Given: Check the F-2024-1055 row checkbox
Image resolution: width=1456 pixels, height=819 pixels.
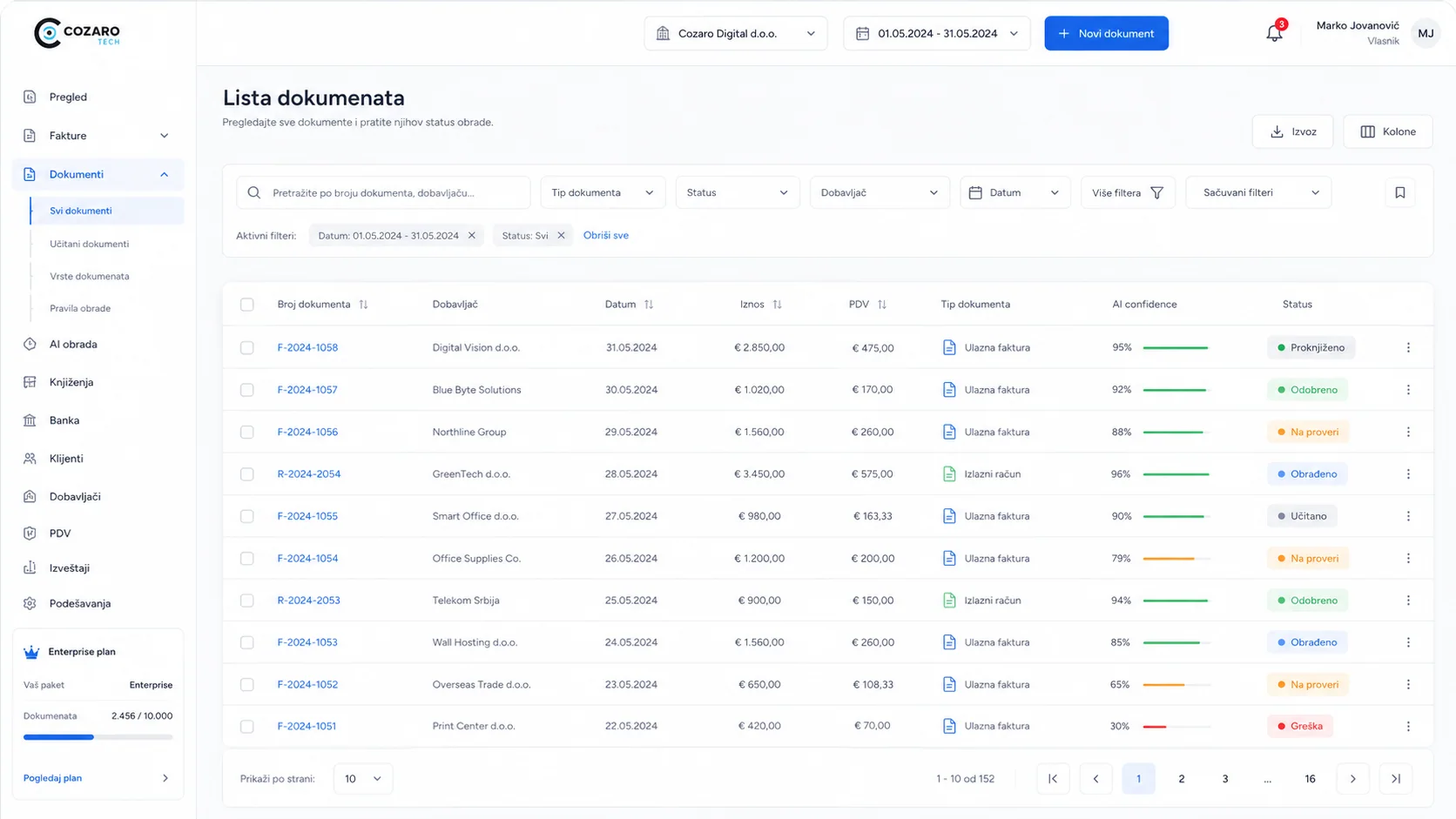Looking at the screenshot, I should click(247, 516).
